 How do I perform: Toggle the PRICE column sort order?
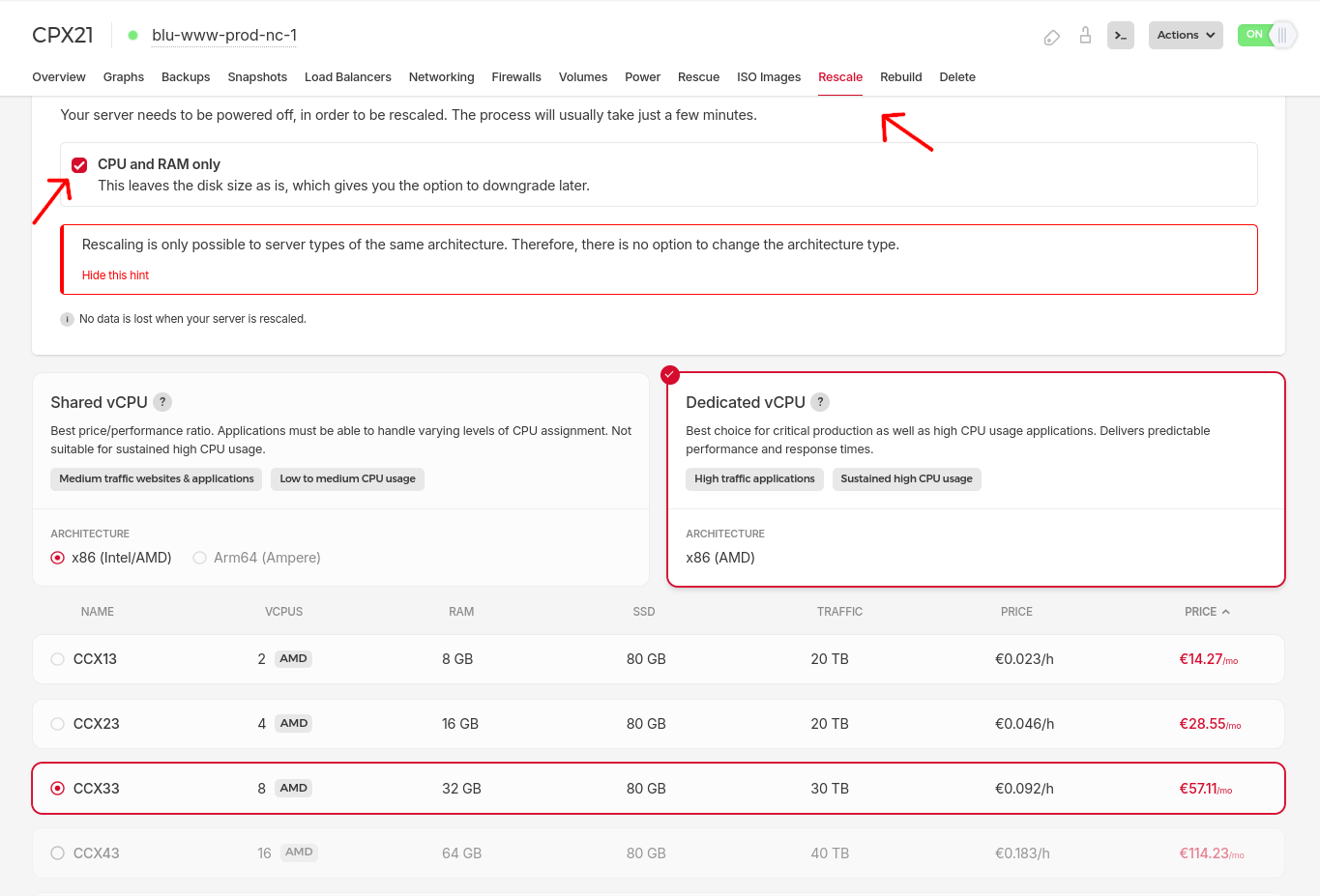1207,611
